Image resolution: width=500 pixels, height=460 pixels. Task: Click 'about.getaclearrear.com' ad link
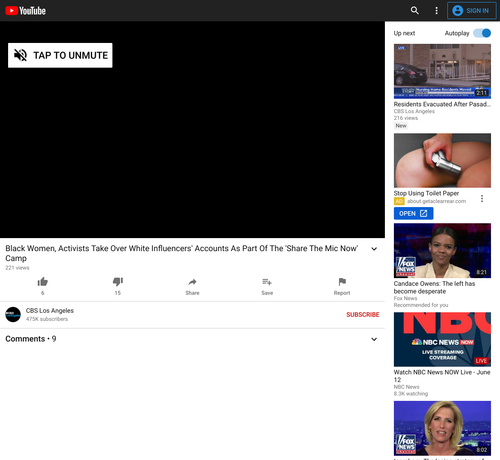pos(436,201)
